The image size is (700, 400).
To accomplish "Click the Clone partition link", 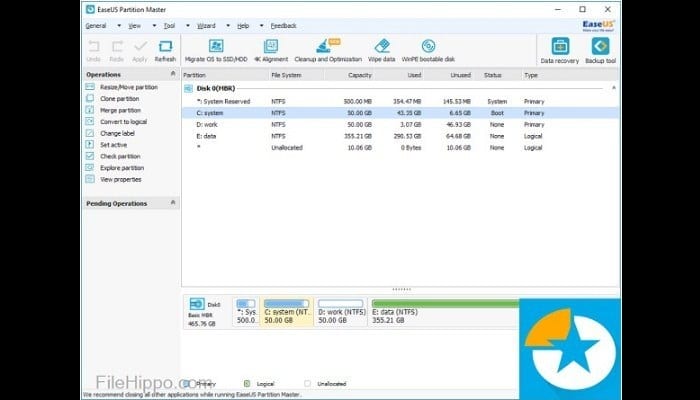I will coord(120,99).
